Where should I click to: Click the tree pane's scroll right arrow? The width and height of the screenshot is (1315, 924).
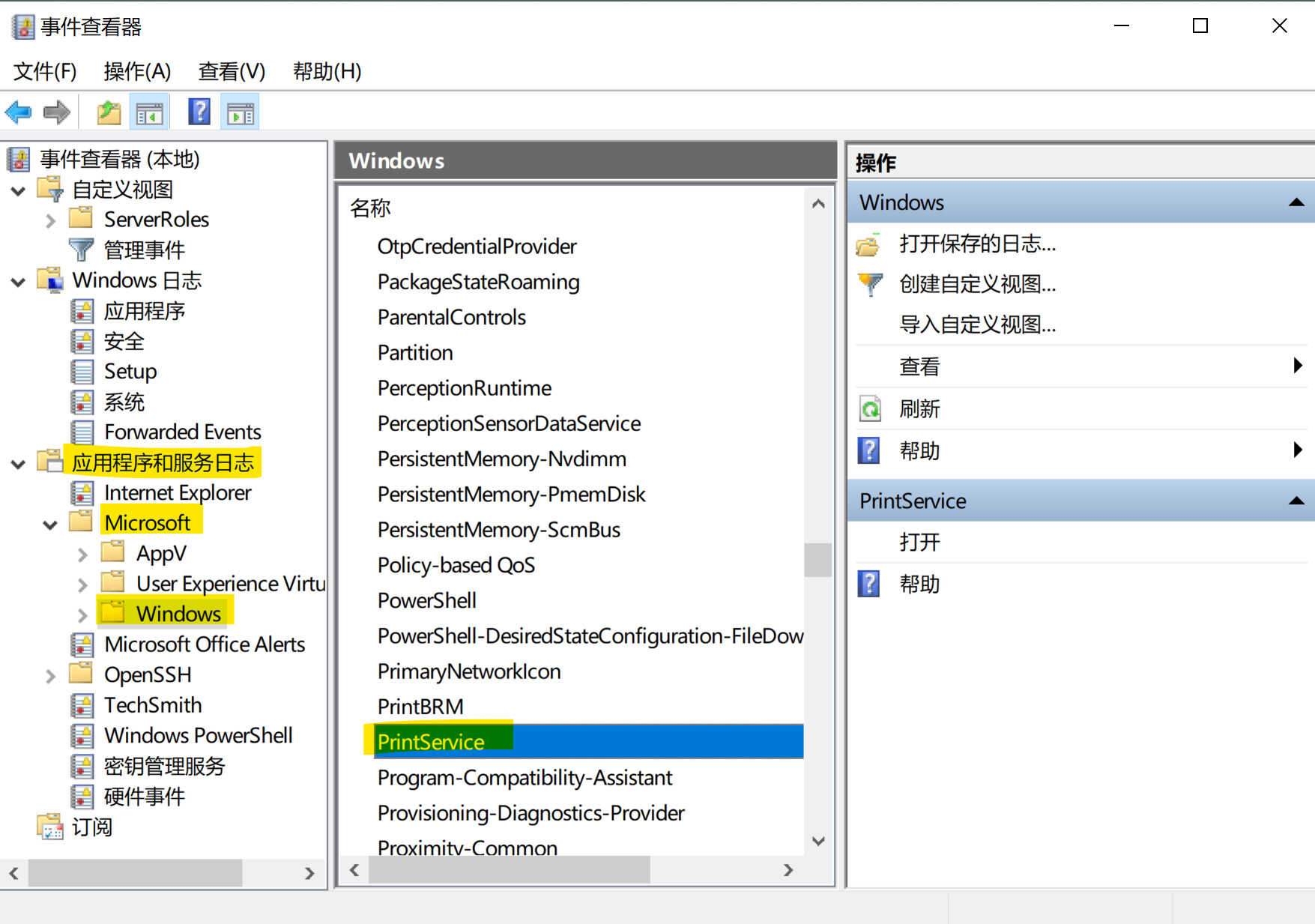click(x=309, y=873)
